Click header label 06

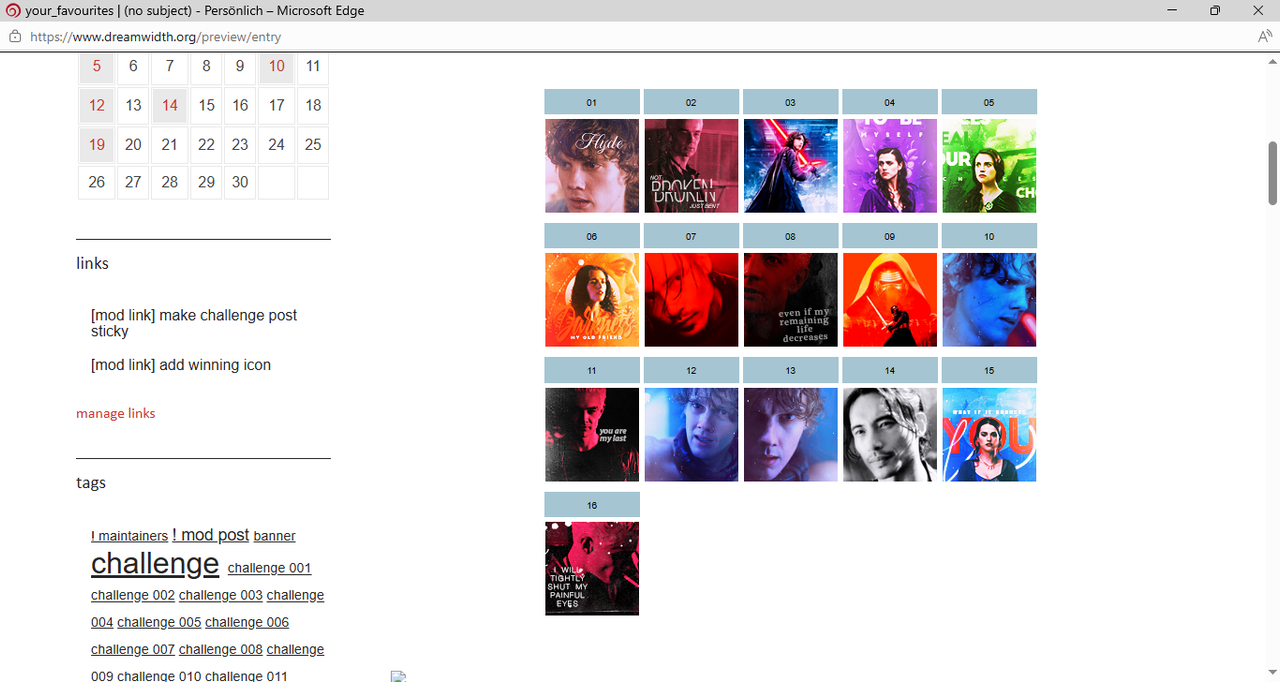pos(592,236)
